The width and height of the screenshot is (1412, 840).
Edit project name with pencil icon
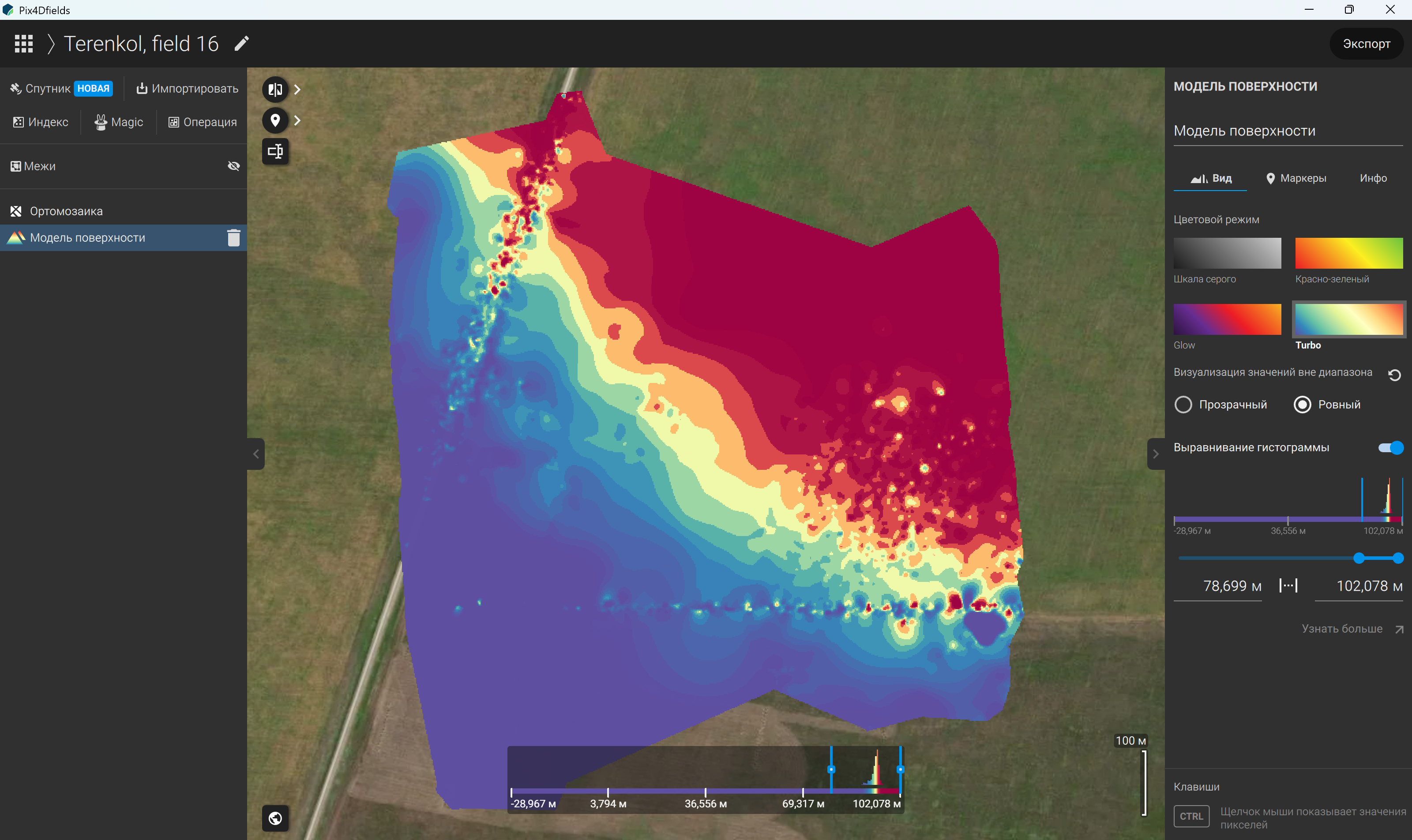click(x=242, y=44)
